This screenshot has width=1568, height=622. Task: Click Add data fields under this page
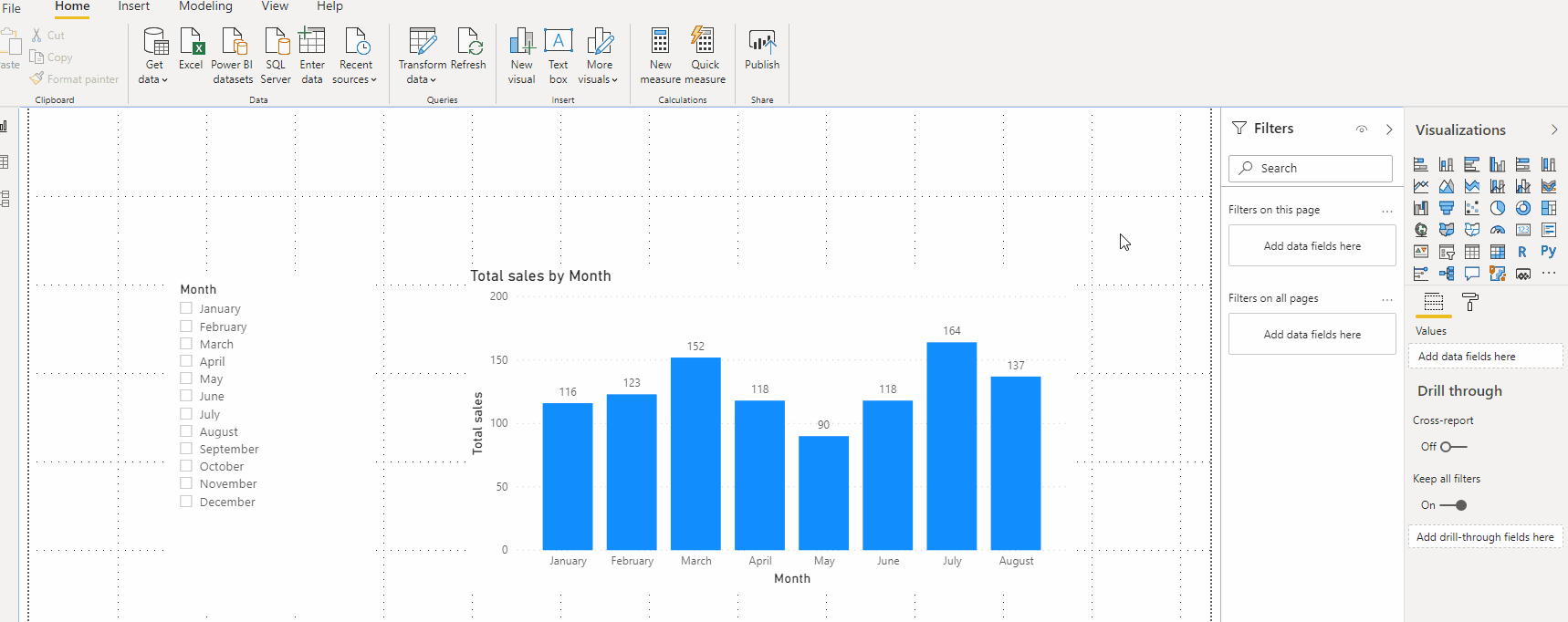1312,245
